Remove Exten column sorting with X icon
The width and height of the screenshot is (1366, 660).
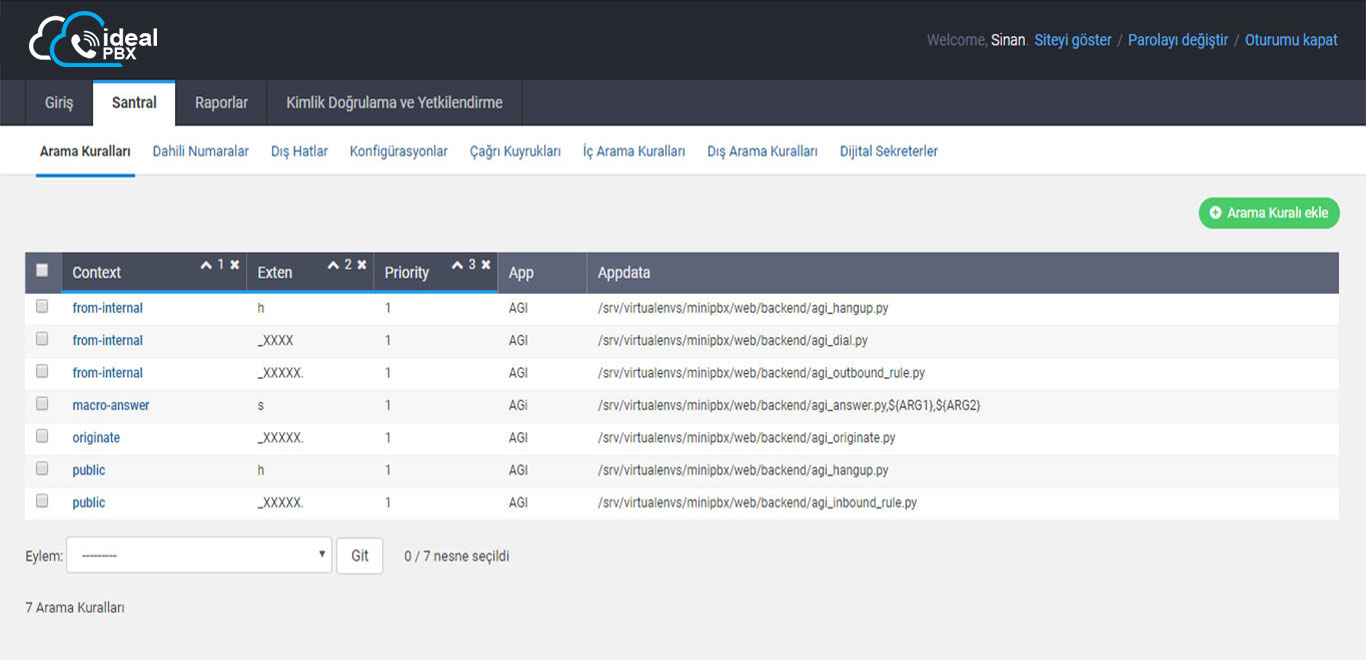(361, 265)
